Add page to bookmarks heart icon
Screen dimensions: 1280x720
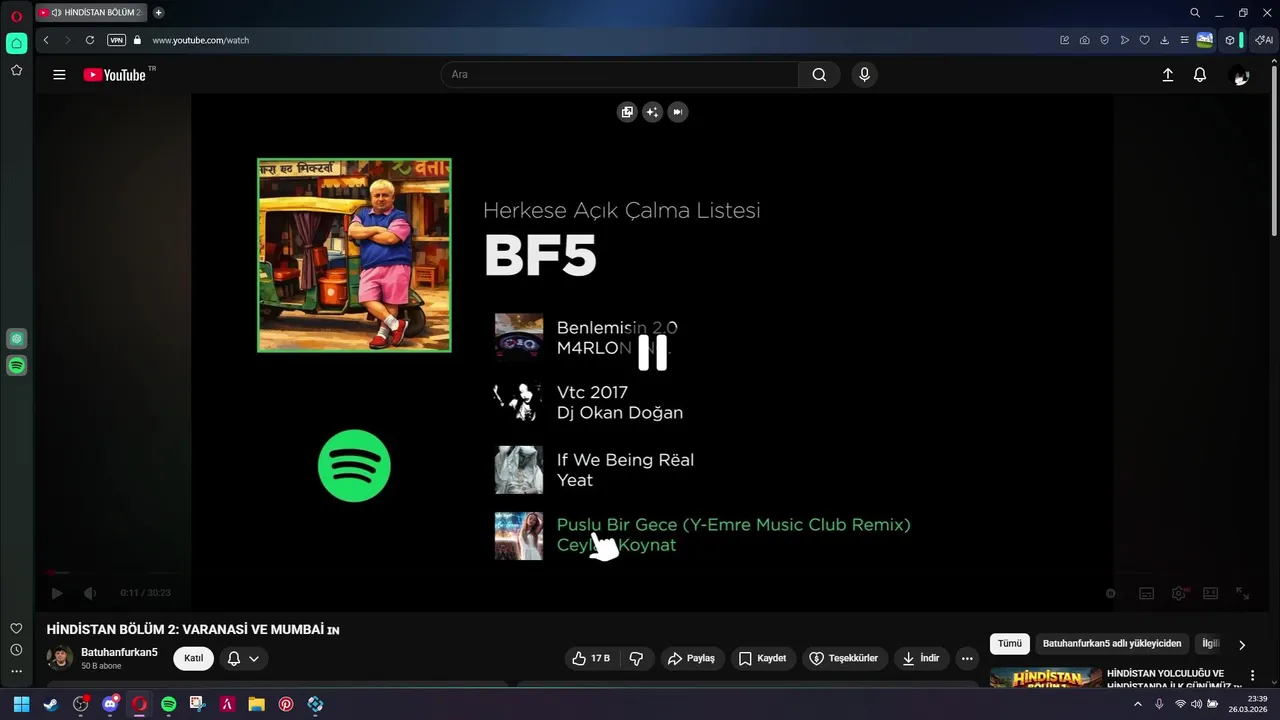click(1144, 40)
